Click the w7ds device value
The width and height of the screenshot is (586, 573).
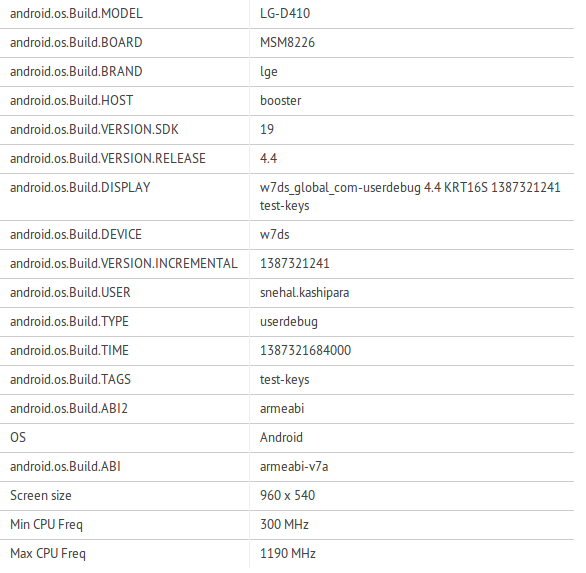(275, 235)
